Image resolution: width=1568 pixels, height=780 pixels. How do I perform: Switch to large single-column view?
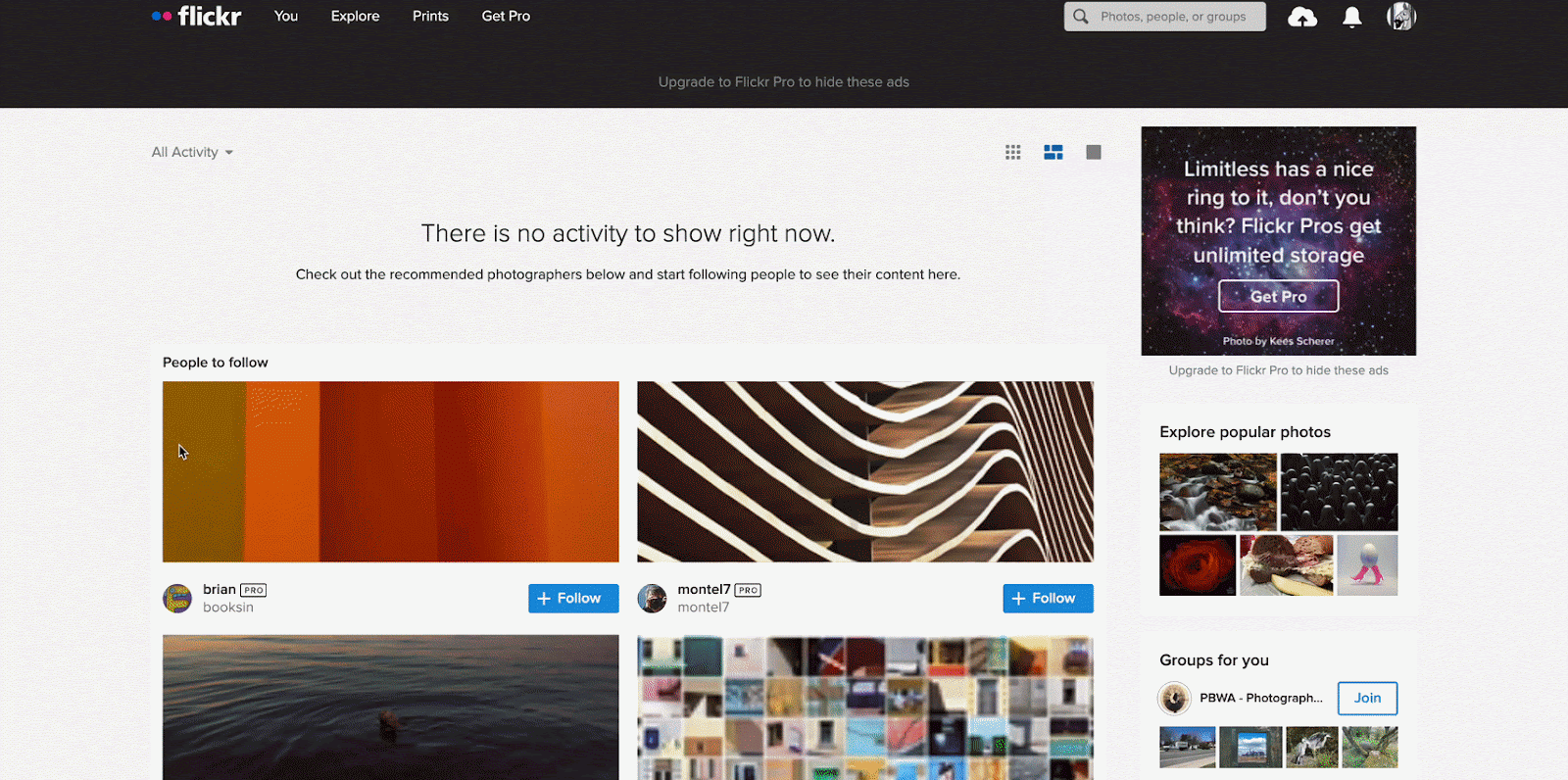1094,152
